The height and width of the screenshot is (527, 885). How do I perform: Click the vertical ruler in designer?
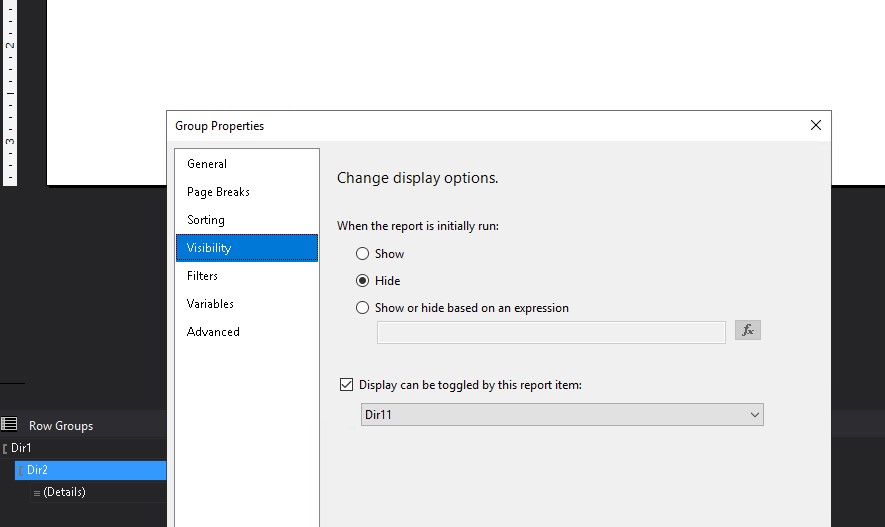pos(10,93)
